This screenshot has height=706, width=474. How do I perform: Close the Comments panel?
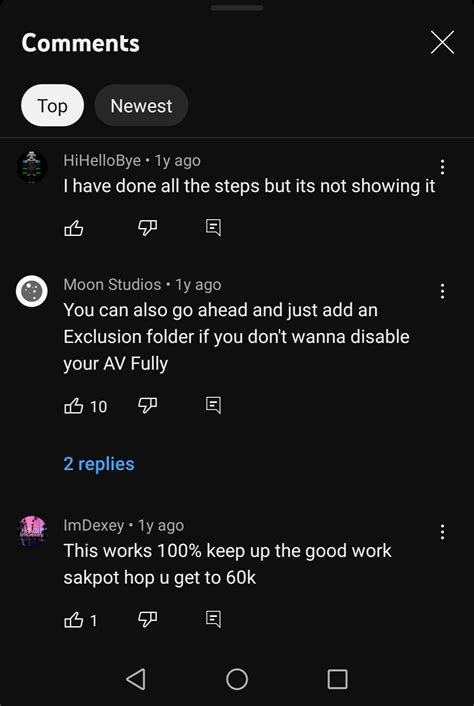[442, 43]
